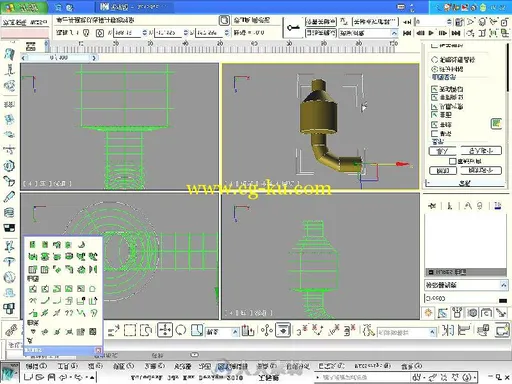Click the selected radio button in rollout
This screenshot has width=512, height=384.
pyautogui.click(x=434, y=69)
